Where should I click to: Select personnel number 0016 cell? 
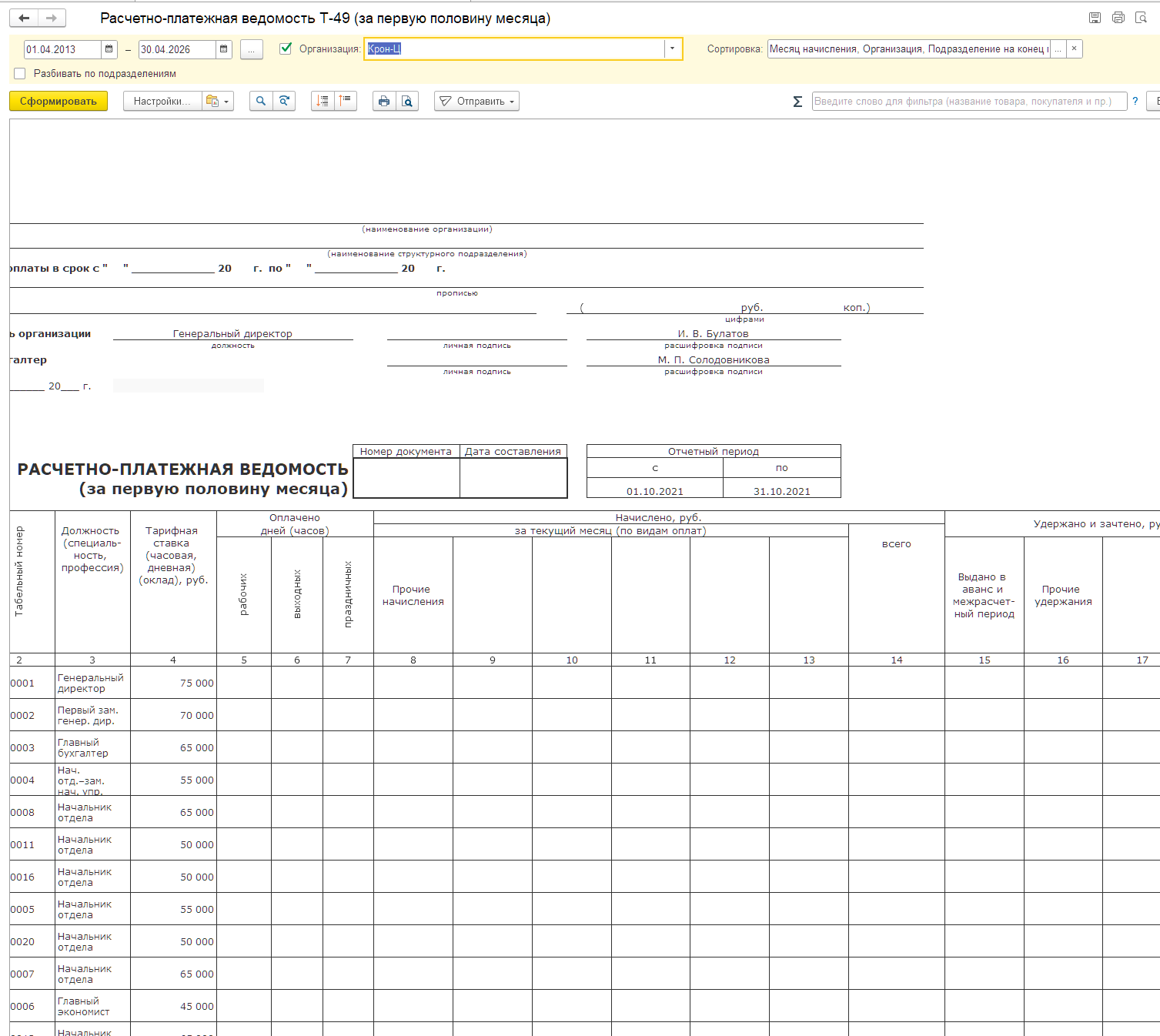coord(32,877)
